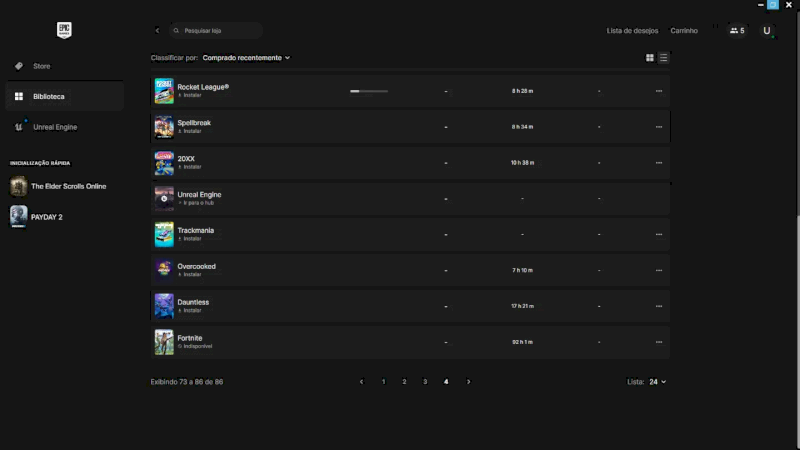Open the Carrinho cart link
This screenshot has height=450, width=800.
pos(684,31)
